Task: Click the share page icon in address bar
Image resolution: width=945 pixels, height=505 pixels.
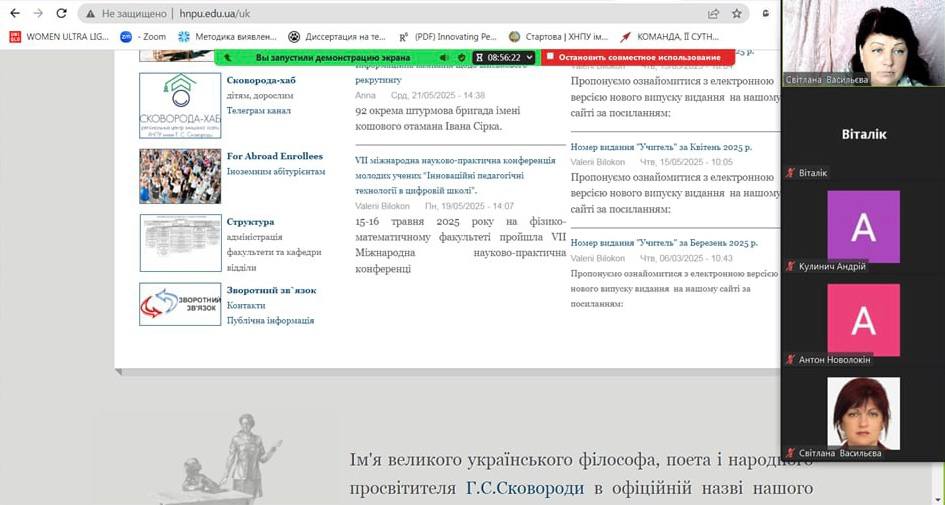Action: coord(713,14)
